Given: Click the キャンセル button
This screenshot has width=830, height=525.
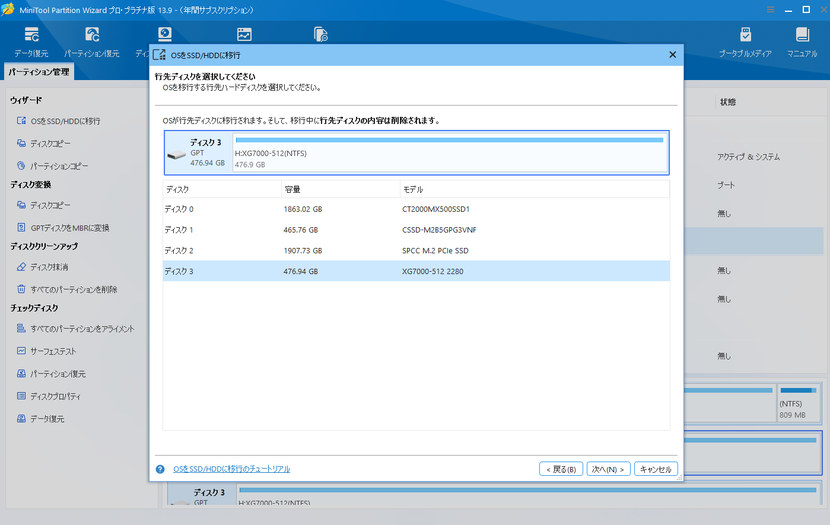Looking at the screenshot, I should pos(655,469).
